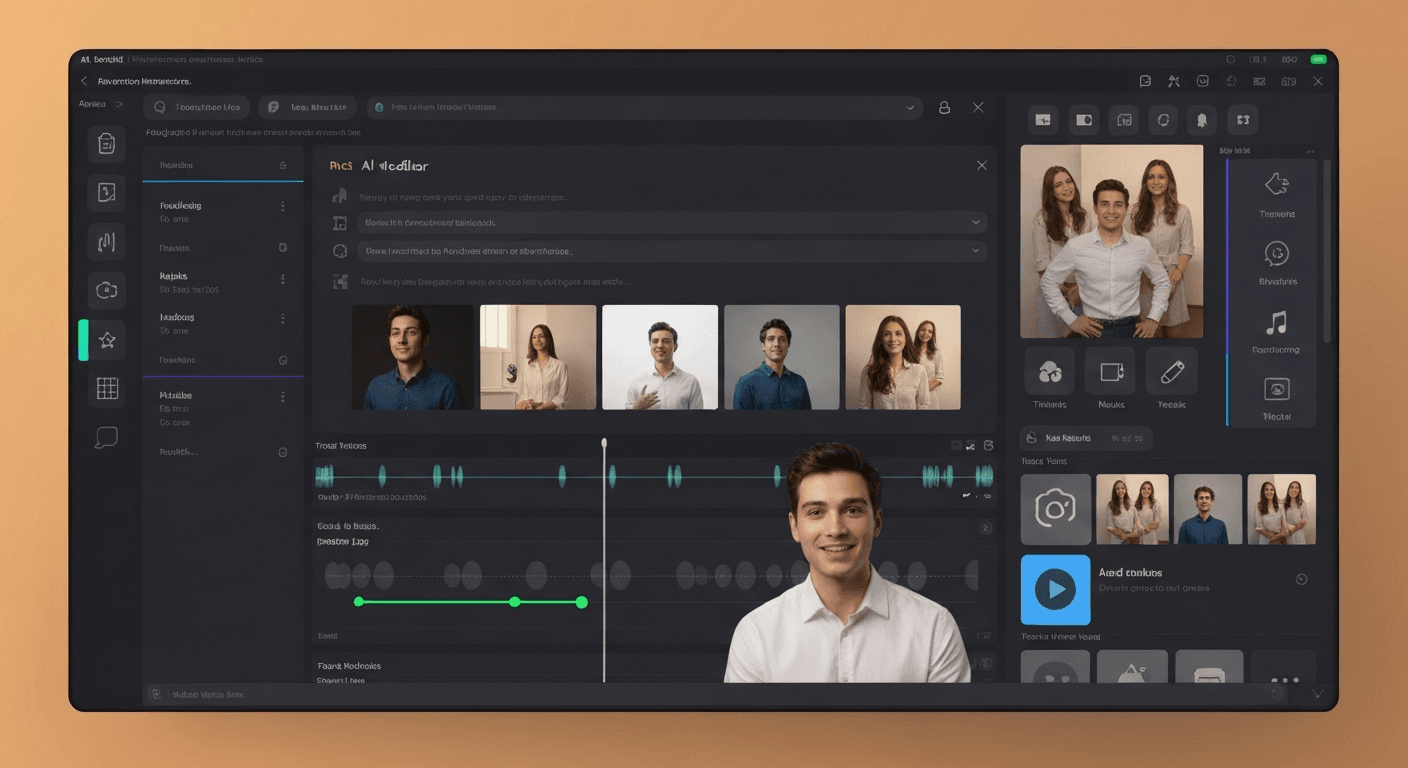The image size is (1408, 768).
Task: Click the back arrow at the top left
Action: click(x=82, y=81)
